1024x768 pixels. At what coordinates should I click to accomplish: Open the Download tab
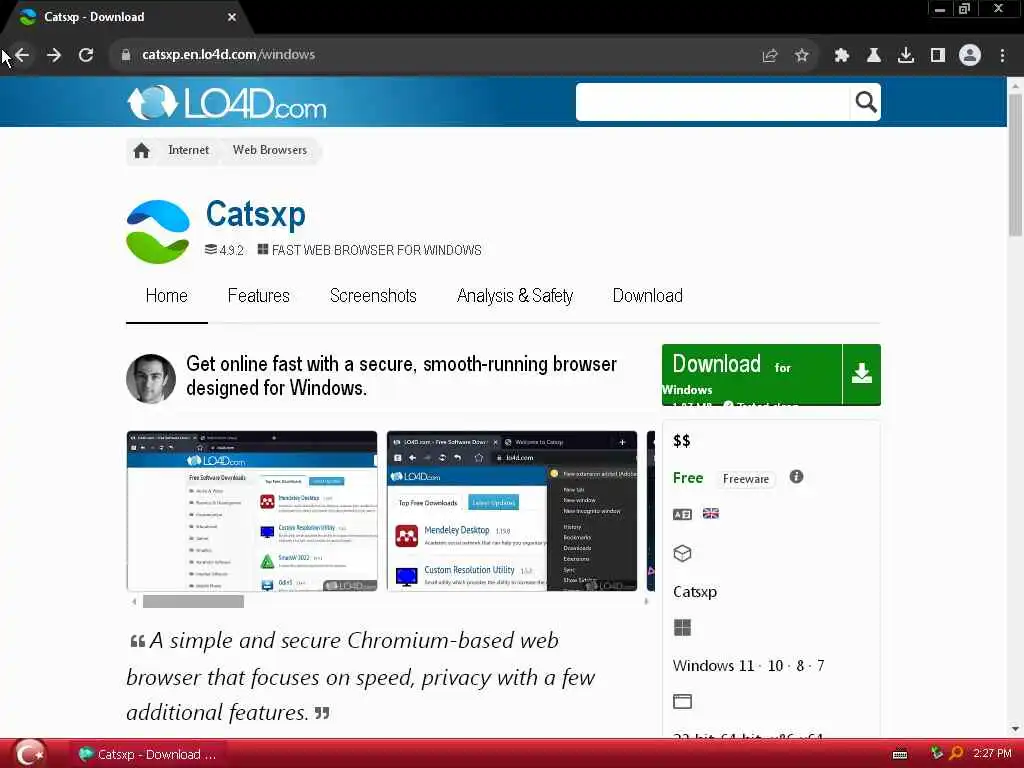pyautogui.click(x=647, y=296)
